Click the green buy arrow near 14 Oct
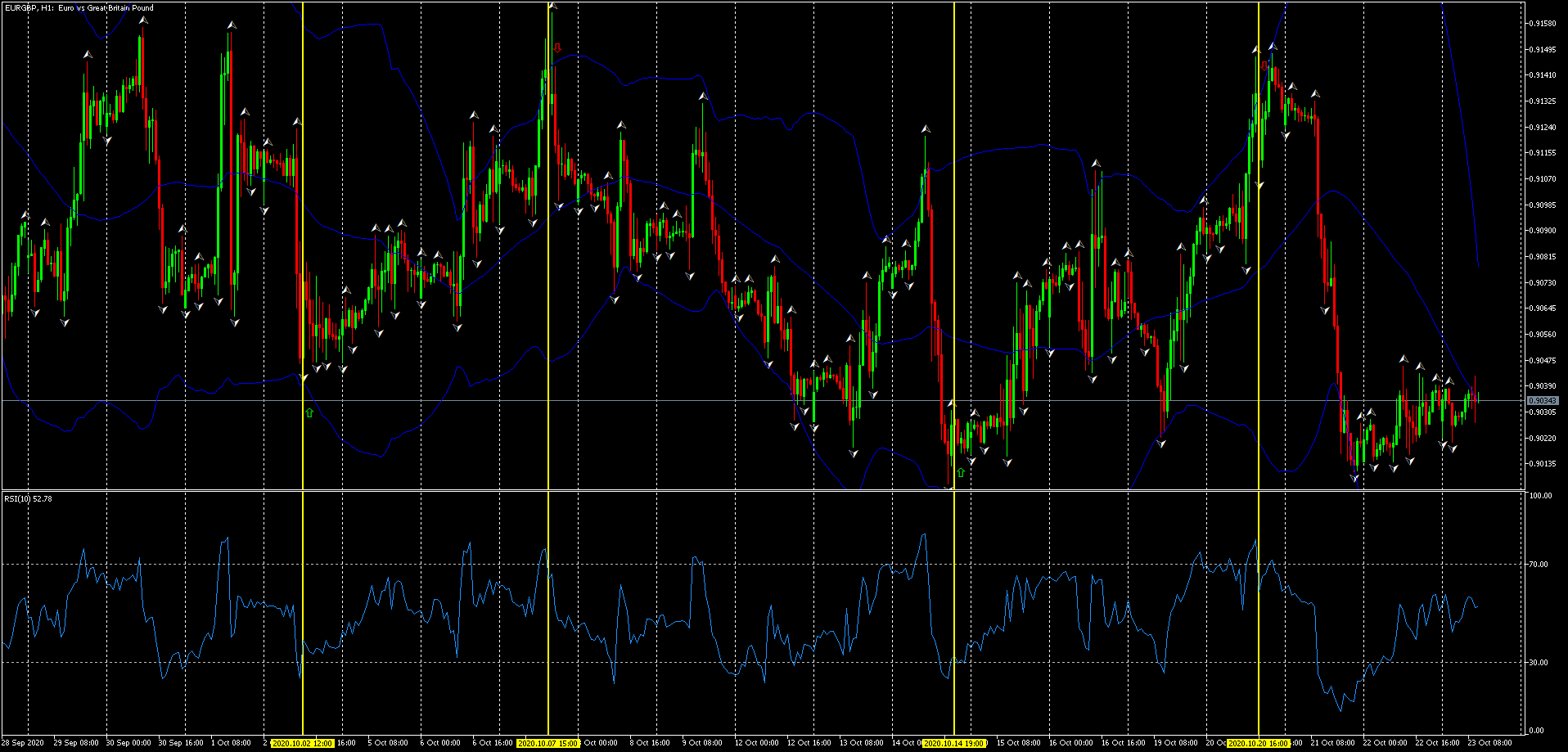Screen dimensions: 1568x752 pos(961,472)
